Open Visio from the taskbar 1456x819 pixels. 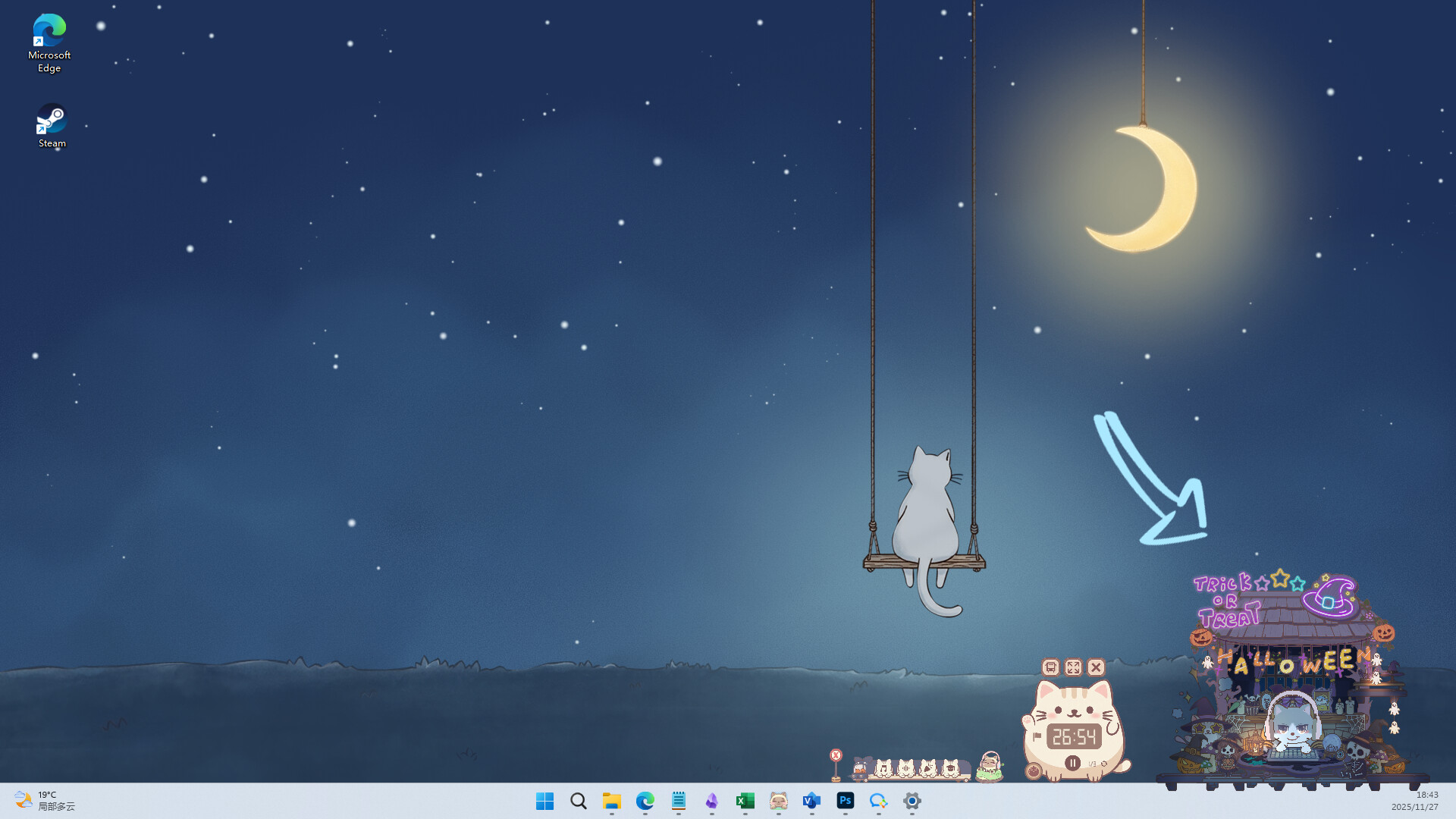point(812,802)
